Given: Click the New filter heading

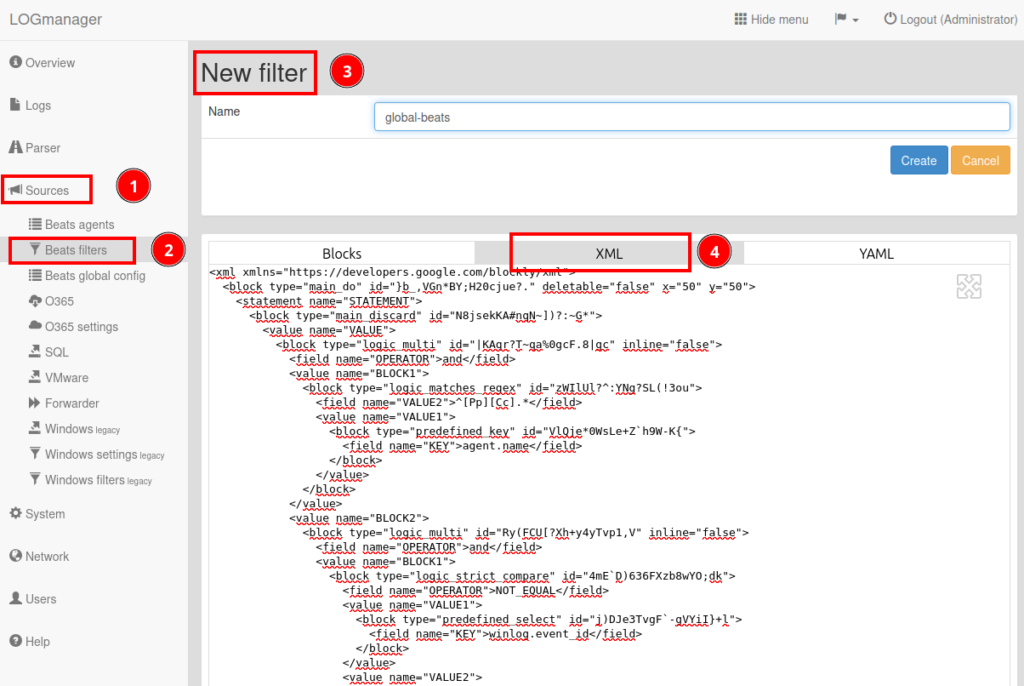Looking at the screenshot, I should [x=254, y=73].
